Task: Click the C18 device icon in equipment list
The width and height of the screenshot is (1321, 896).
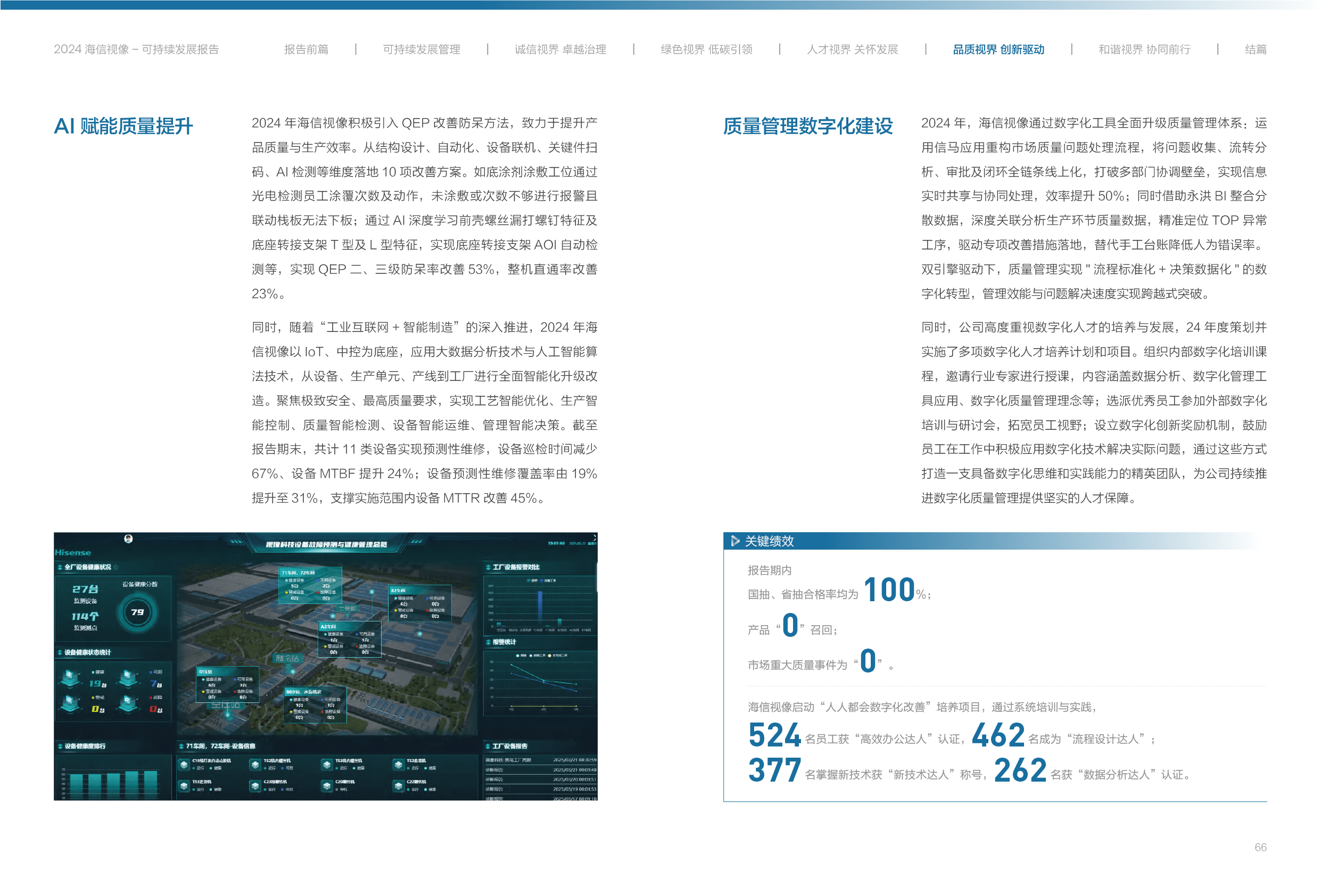Action: coord(184,765)
